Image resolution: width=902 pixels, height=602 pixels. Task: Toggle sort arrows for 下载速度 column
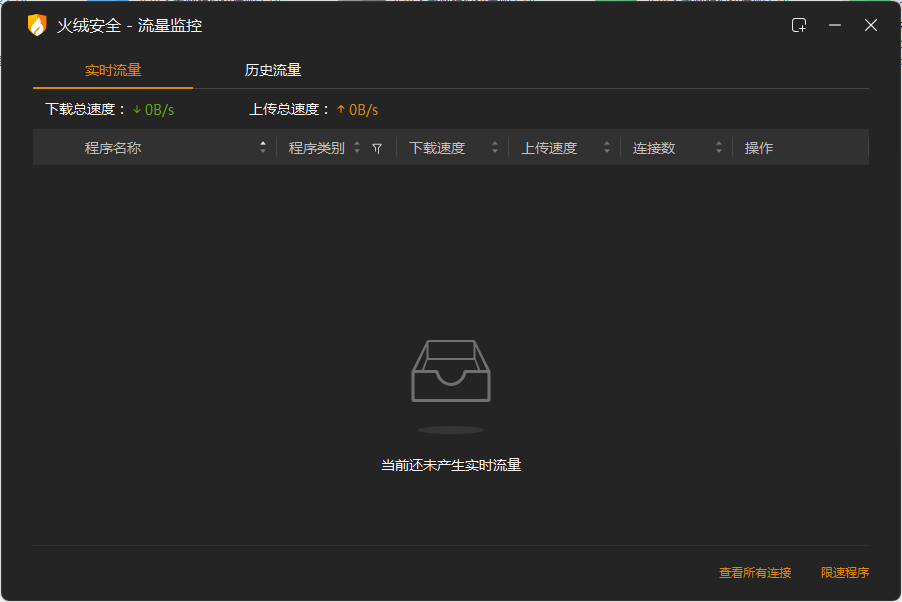(494, 148)
